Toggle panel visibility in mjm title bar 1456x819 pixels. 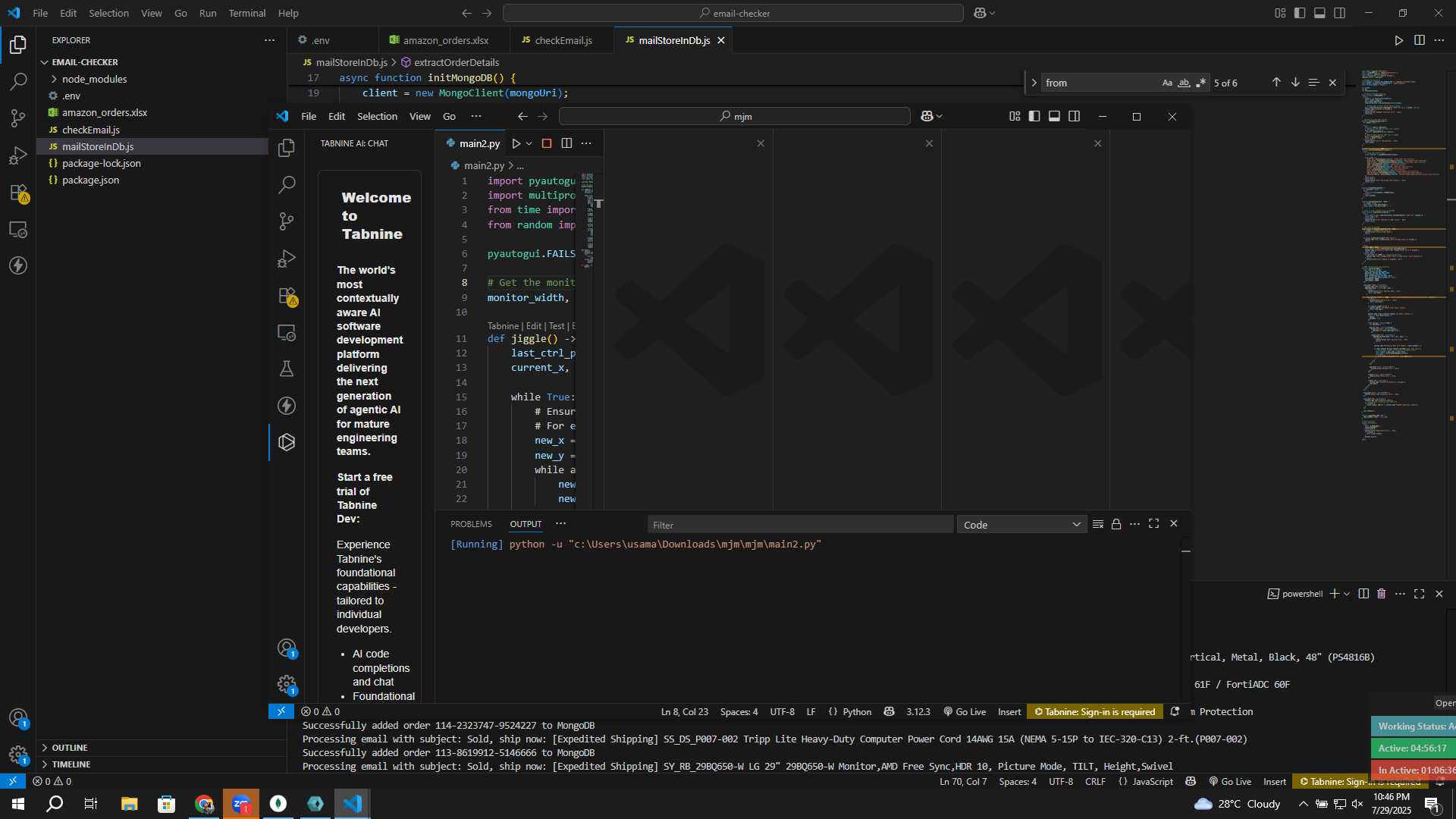click(x=1054, y=116)
